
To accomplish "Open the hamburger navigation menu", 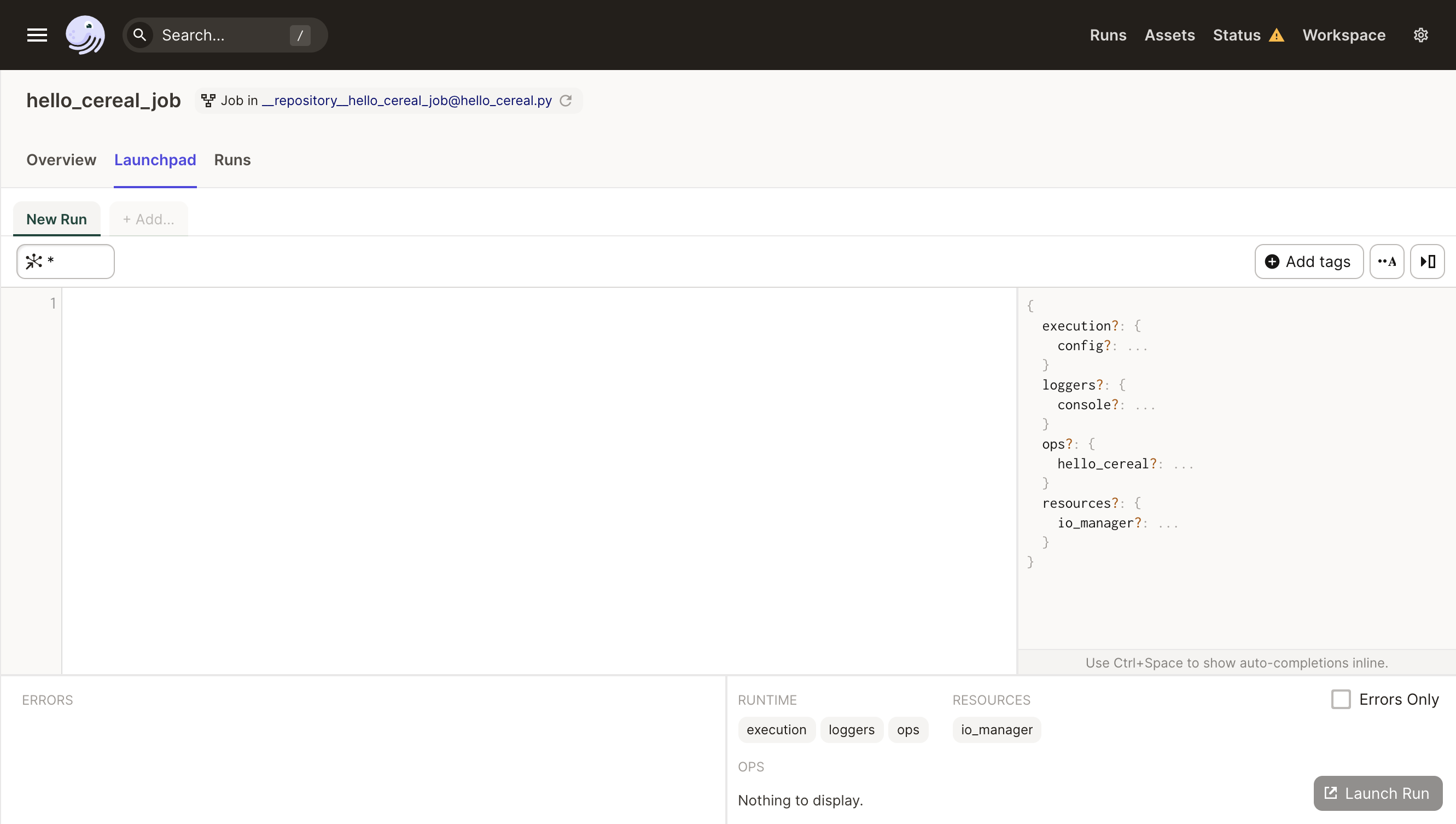I will [x=37, y=35].
